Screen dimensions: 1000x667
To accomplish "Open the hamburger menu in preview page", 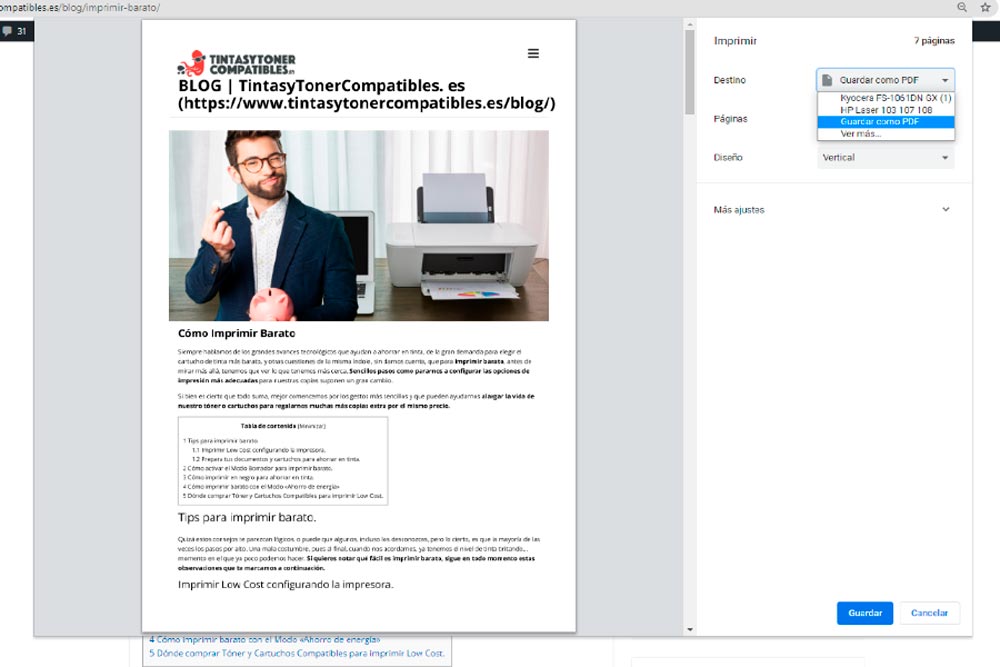I will tap(533, 54).
